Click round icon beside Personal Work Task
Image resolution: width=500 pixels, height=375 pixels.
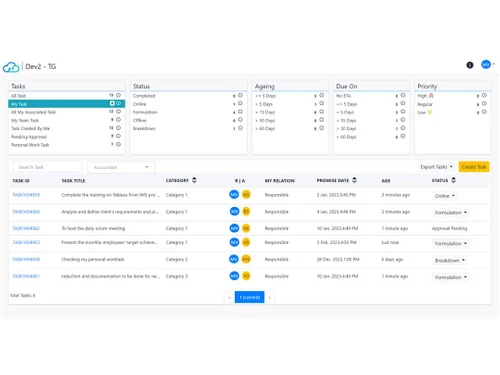click(118, 144)
